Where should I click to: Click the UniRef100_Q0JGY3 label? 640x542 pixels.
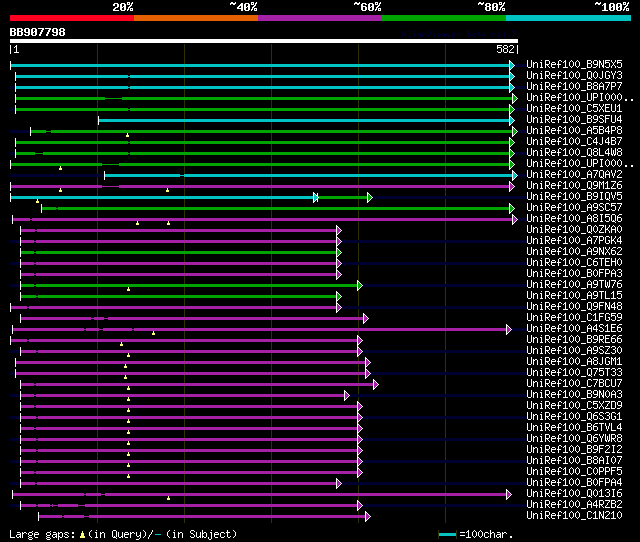click(x=574, y=76)
